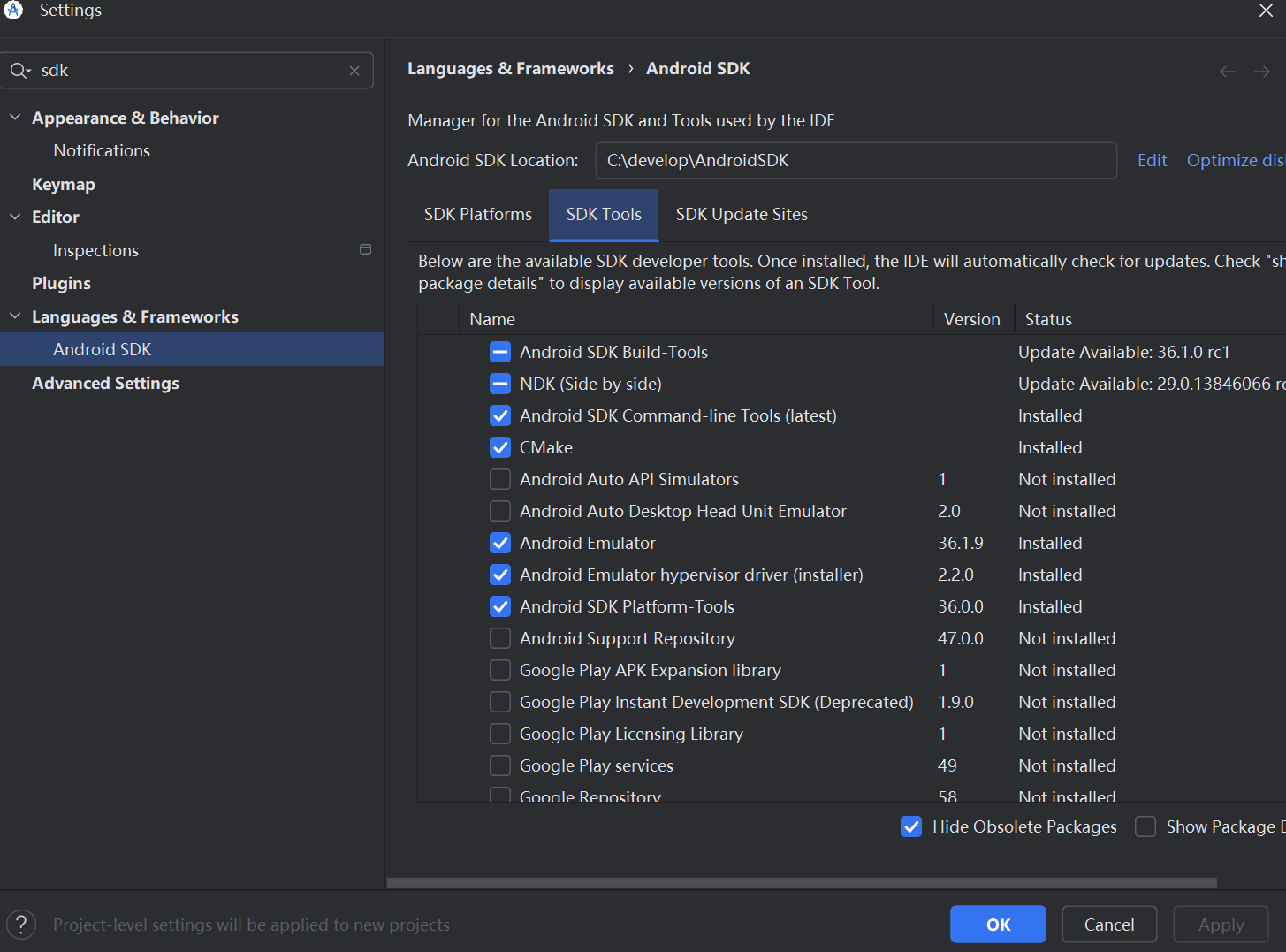Click the Optimize disk space link
The width and height of the screenshot is (1286, 952).
[x=1236, y=160]
